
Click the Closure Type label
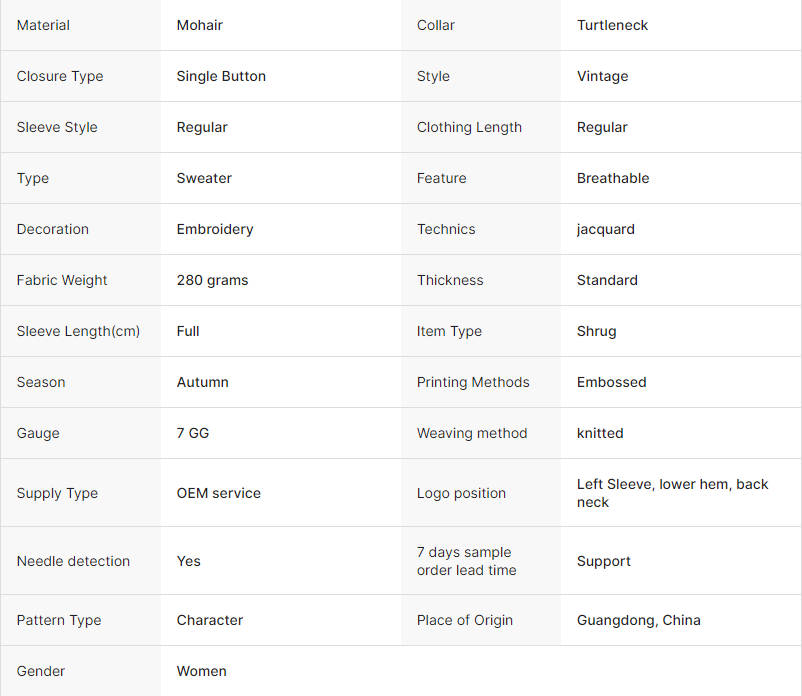[x=60, y=76]
